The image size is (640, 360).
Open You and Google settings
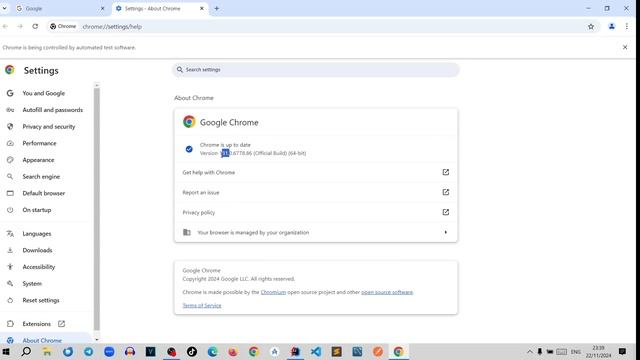(44, 93)
